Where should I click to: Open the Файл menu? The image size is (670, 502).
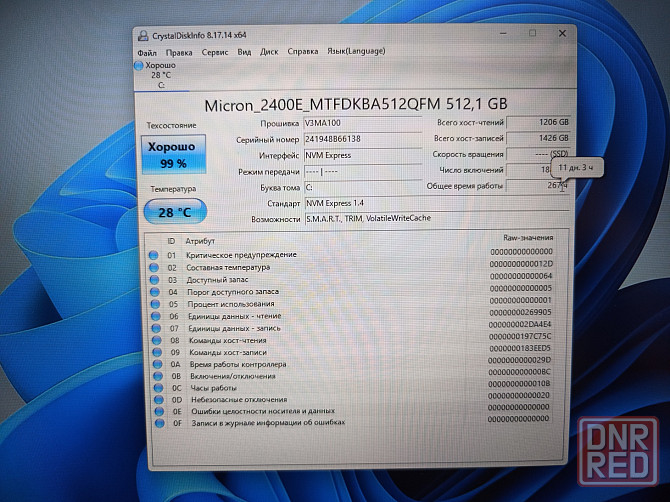(147, 53)
